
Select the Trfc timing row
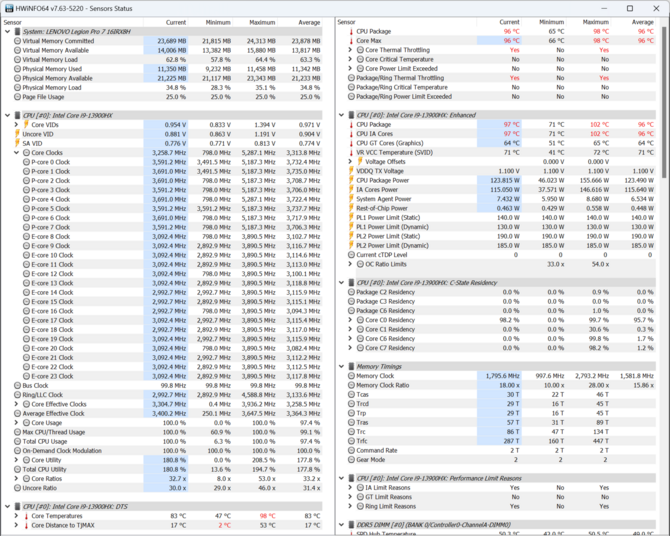point(501,441)
